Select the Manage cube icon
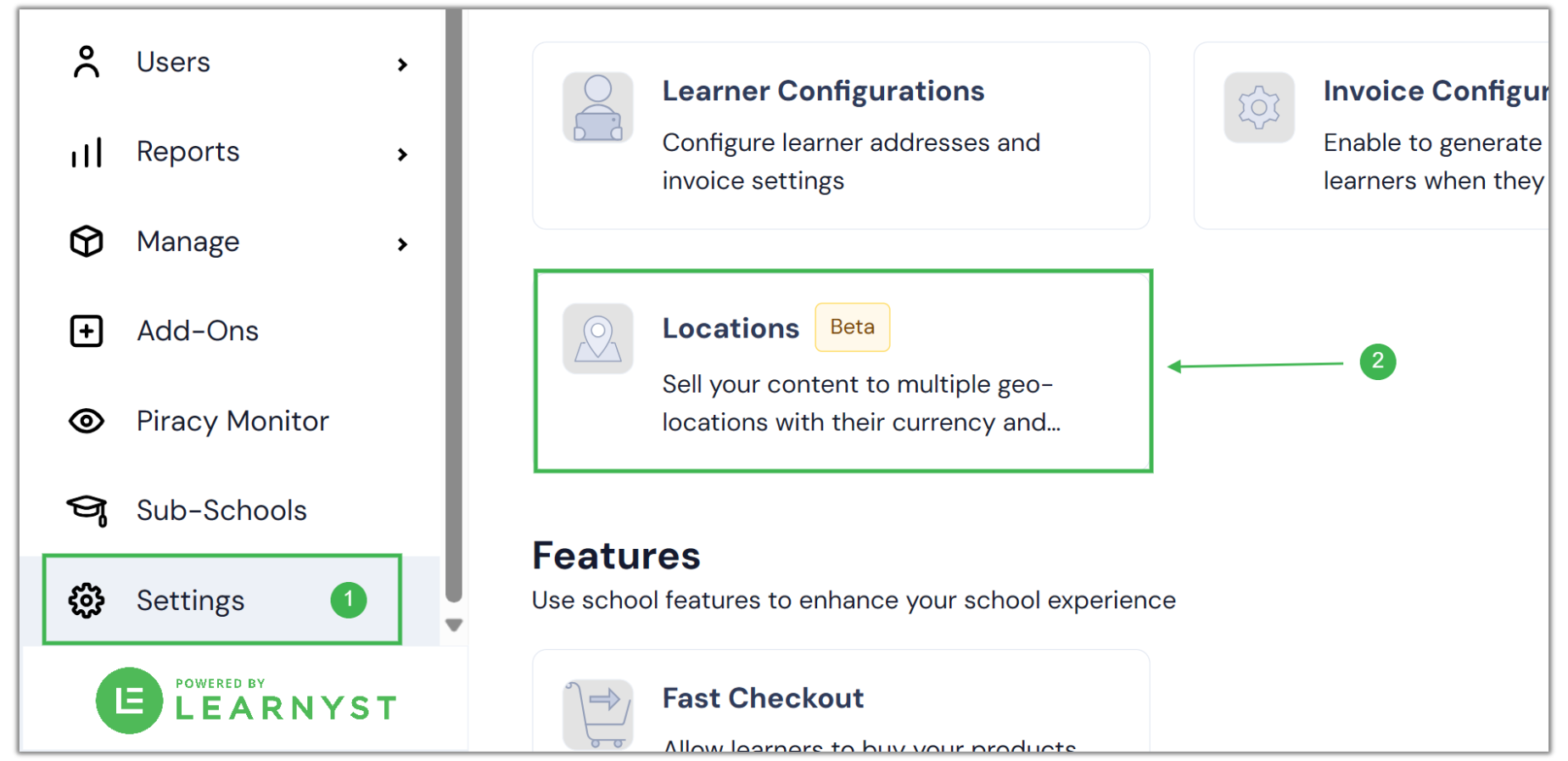The height and width of the screenshot is (761, 1568). coord(86,241)
